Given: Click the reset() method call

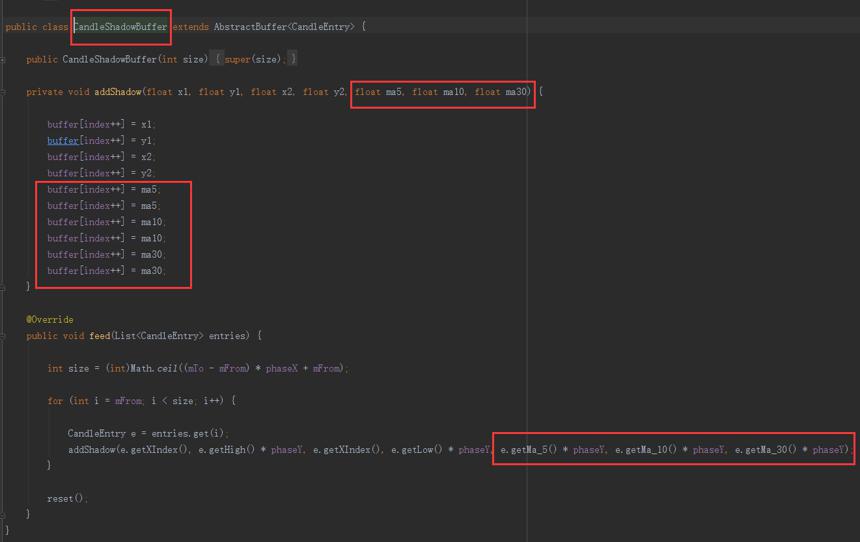Looking at the screenshot, I should point(66,499).
